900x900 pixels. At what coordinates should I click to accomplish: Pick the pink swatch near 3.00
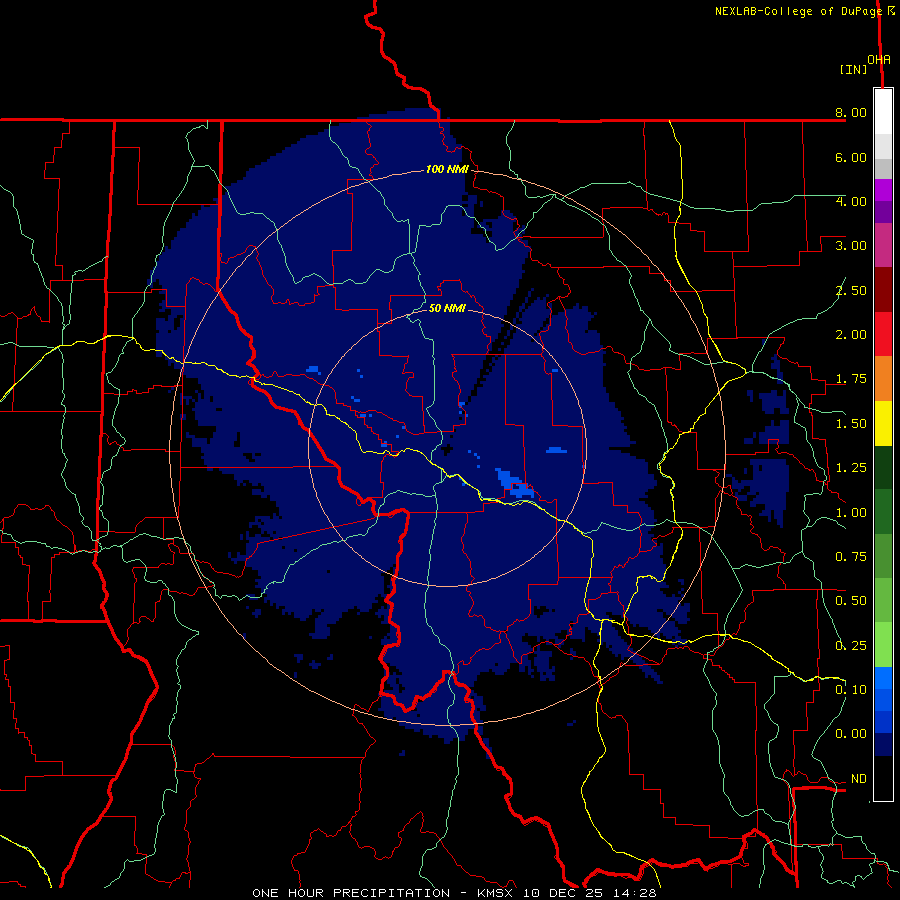[x=883, y=245]
